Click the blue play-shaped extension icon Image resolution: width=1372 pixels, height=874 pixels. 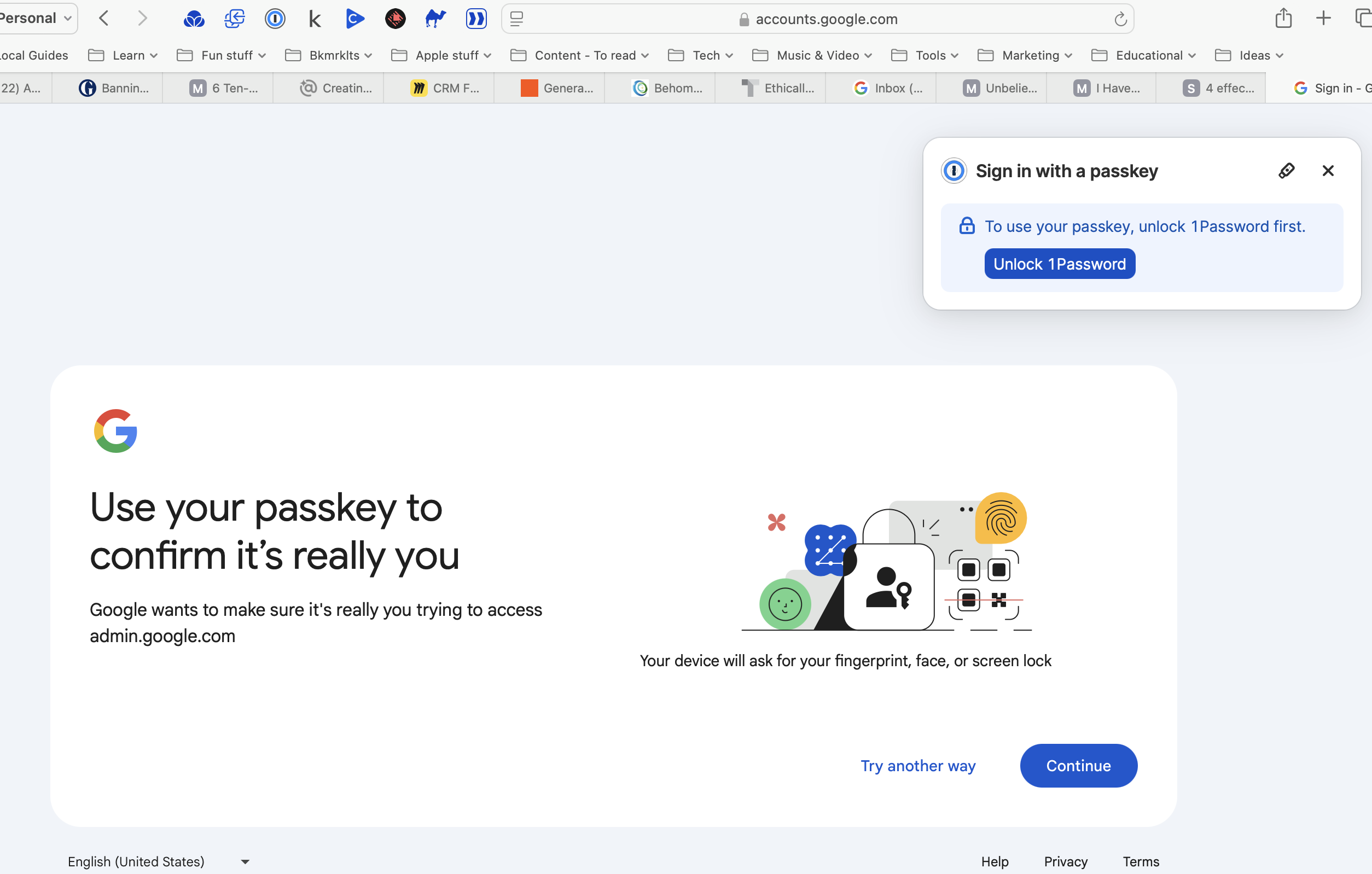coord(354,19)
